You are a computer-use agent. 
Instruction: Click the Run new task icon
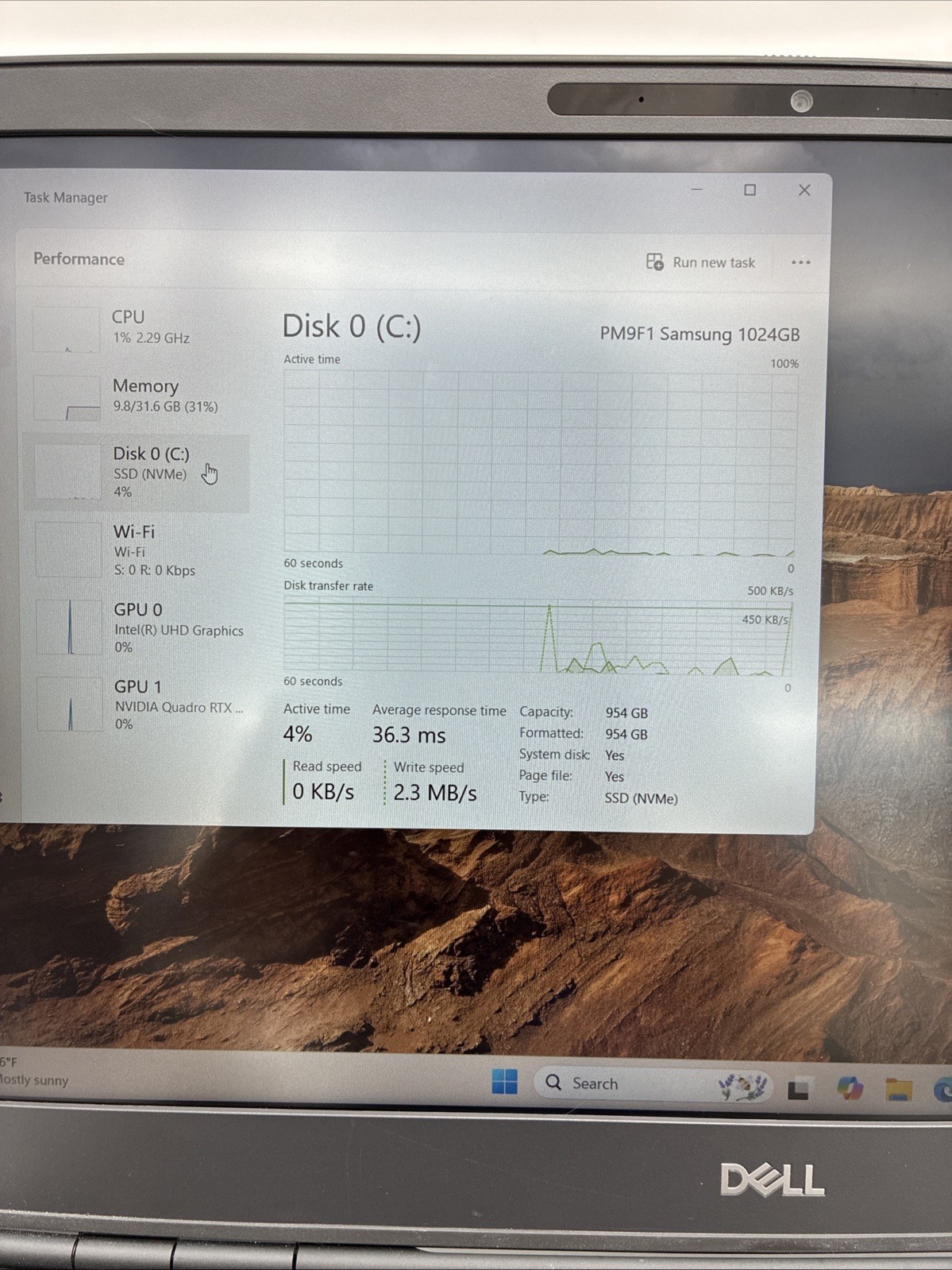point(655,262)
